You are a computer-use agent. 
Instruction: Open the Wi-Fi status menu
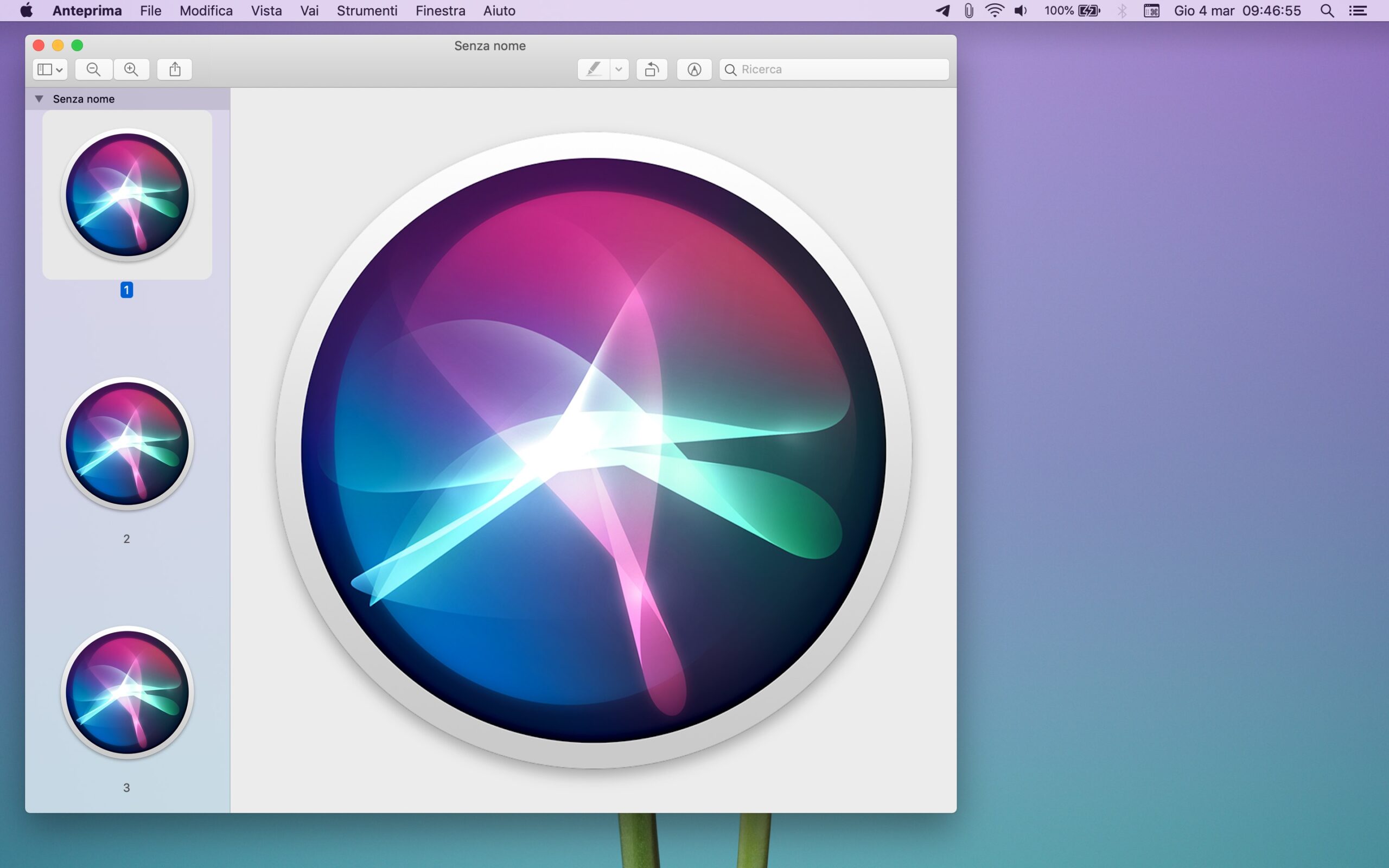(x=994, y=11)
